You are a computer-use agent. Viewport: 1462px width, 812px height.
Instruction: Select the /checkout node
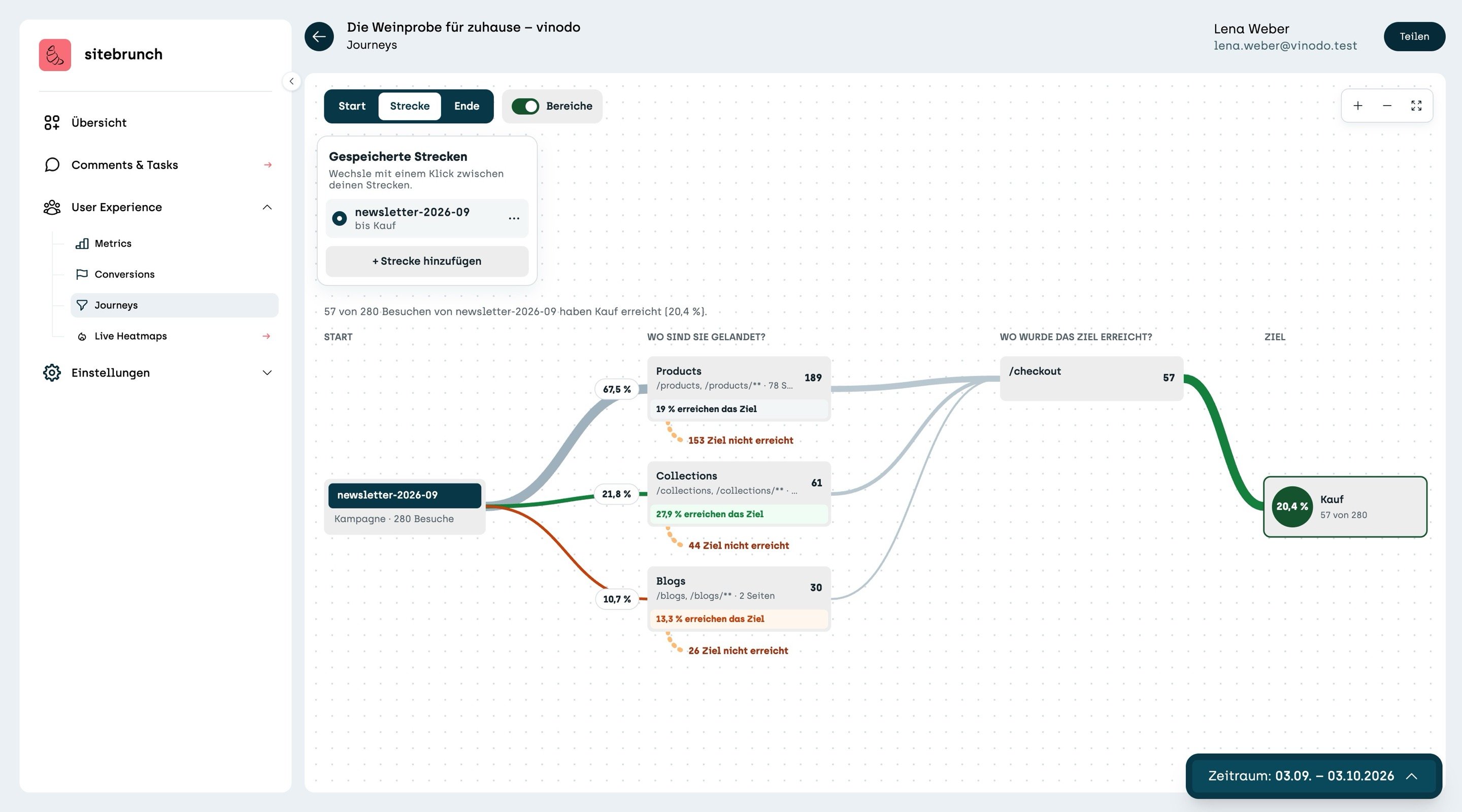tap(1091, 379)
